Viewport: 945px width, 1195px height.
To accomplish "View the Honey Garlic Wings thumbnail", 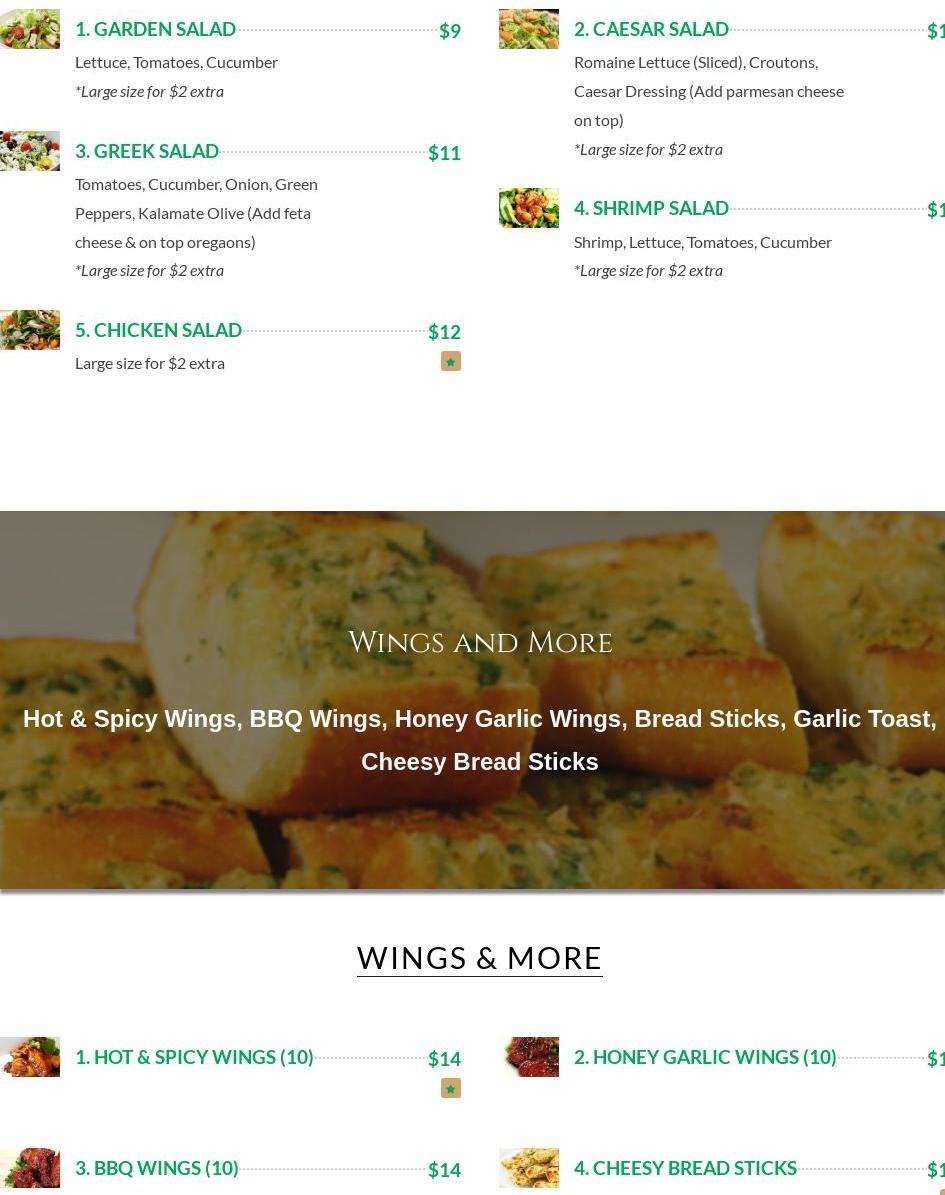I will pyautogui.click(x=529, y=1057).
